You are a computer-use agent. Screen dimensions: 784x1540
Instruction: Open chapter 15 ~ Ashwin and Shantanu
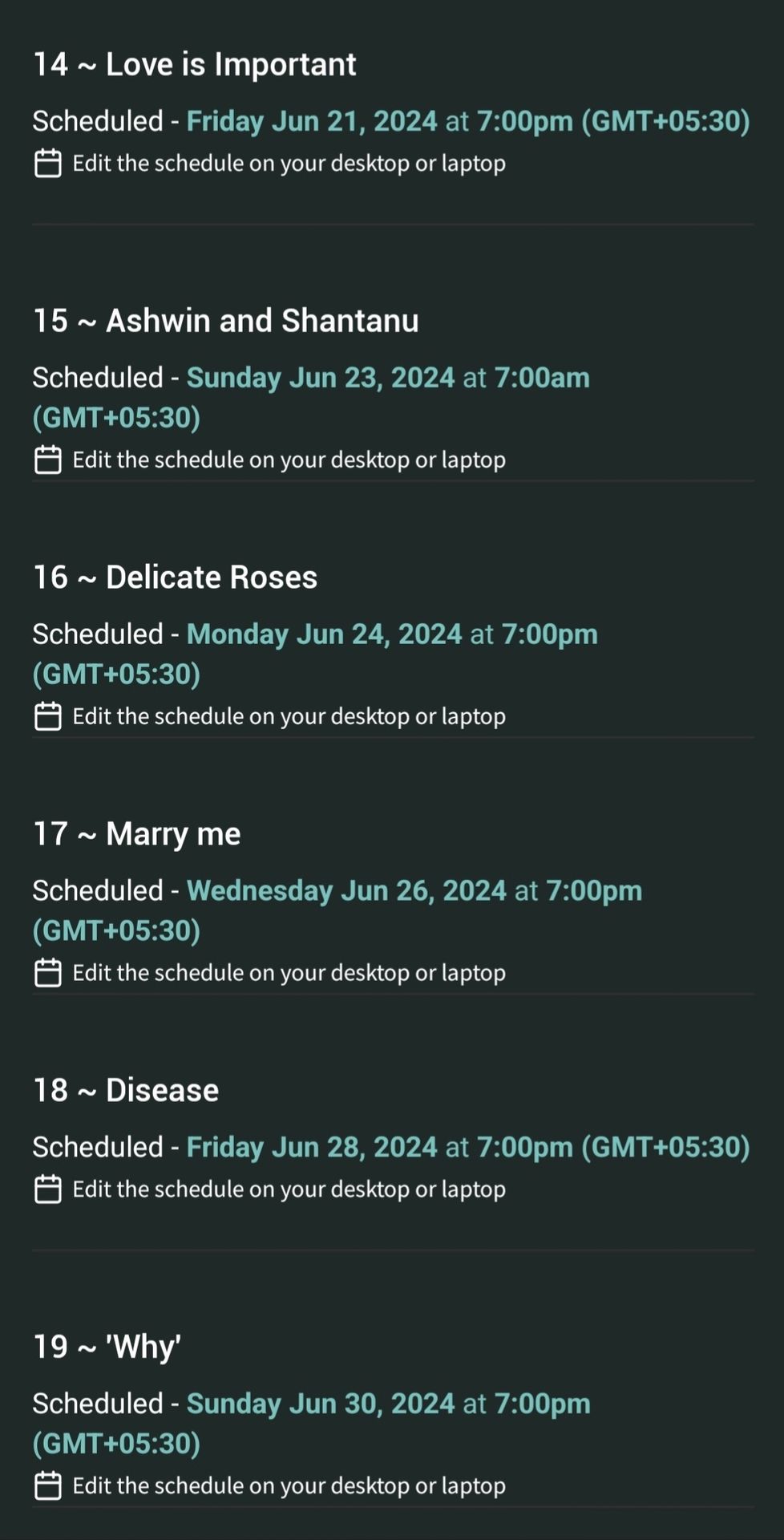point(226,321)
